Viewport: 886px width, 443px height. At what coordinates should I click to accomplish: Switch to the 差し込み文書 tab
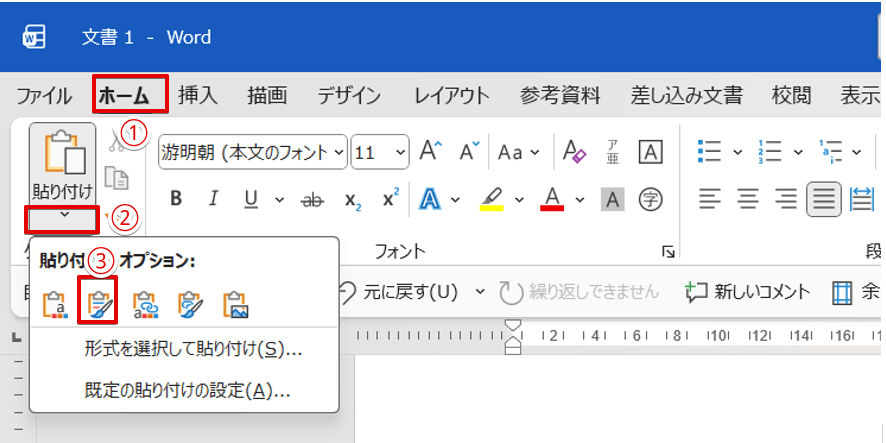click(687, 96)
